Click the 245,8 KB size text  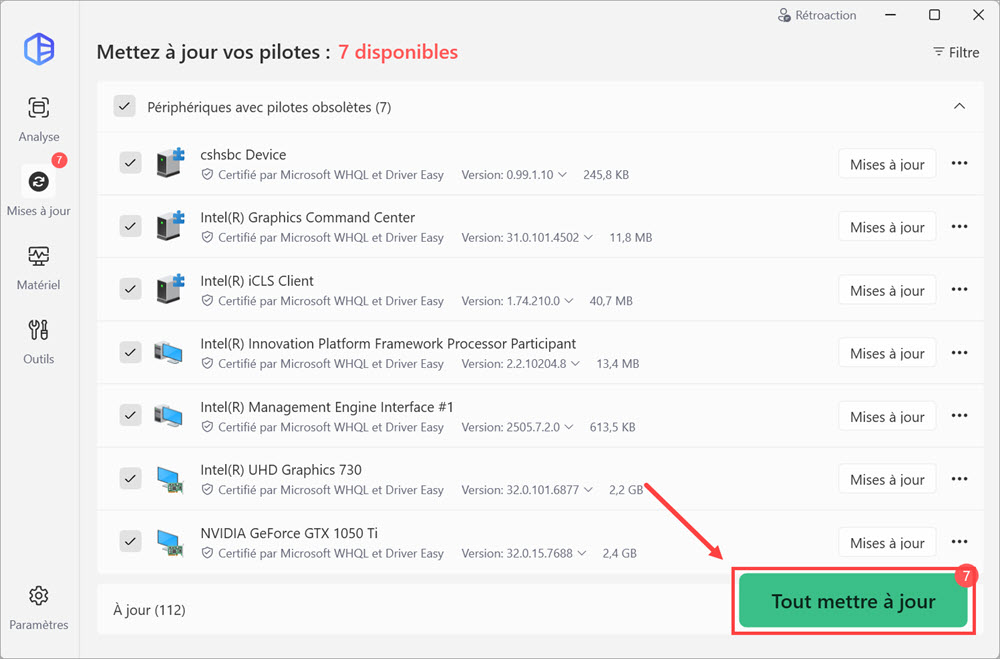(x=606, y=174)
